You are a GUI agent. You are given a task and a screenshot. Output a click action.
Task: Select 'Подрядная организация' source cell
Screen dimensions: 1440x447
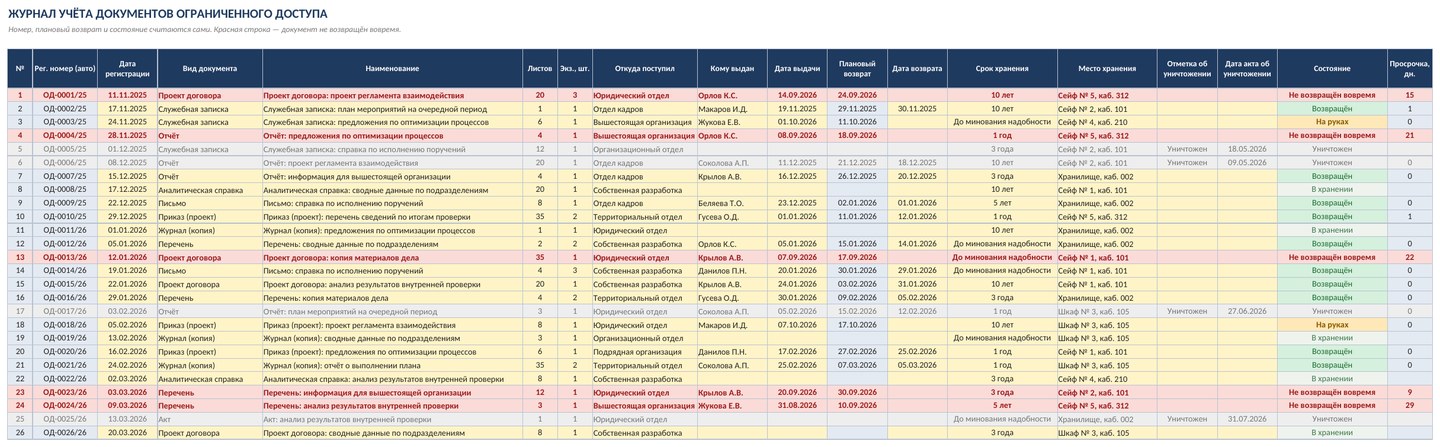pyautogui.click(x=644, y=352)
